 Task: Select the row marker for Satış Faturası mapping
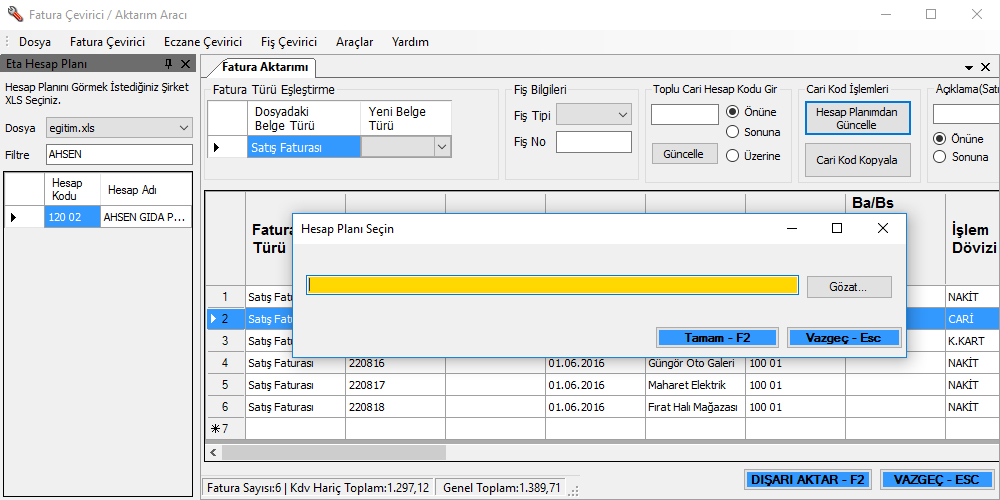[x=228, y=147]
